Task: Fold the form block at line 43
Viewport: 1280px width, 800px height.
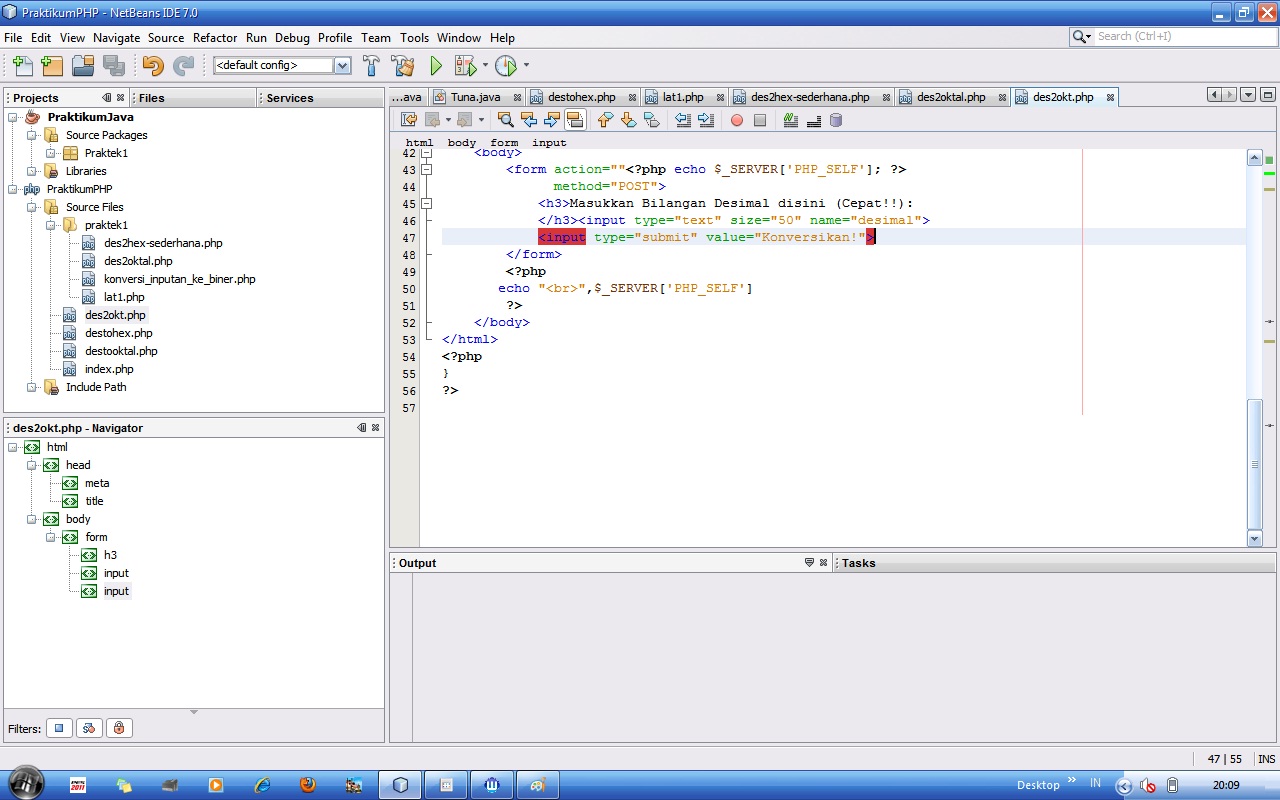Action: point(427,169)
